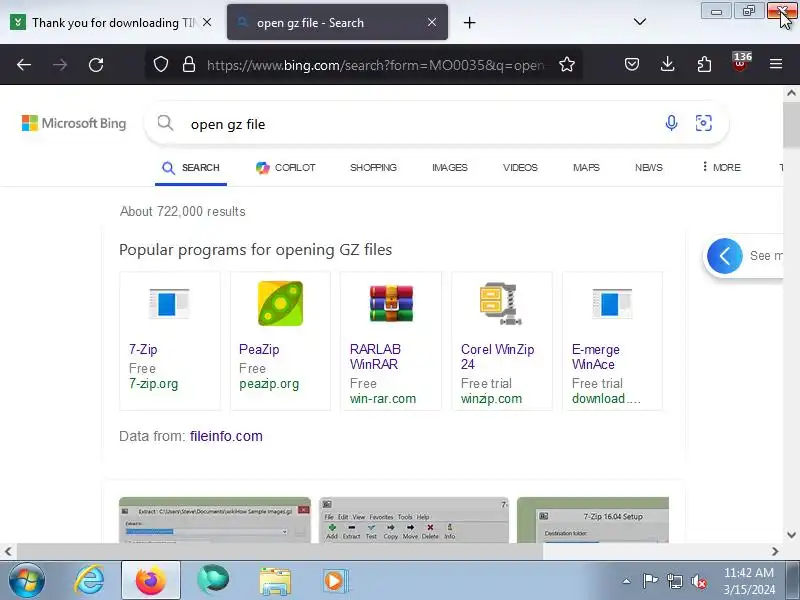Viewport: 800px width, 600px height.
Task: Open the Firefox downloads panel
Action: [667, 64]
